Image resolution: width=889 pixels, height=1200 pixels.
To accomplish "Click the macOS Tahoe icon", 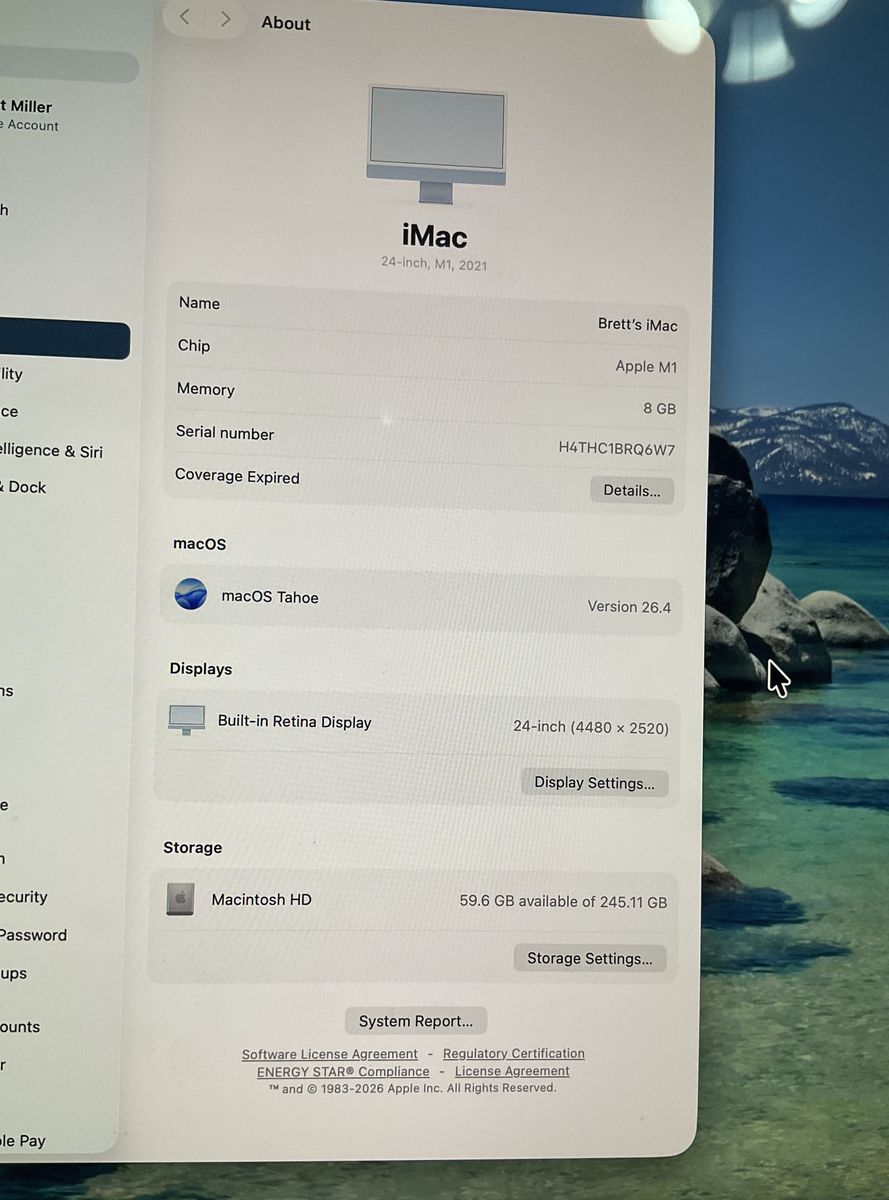I will (191, 595).
